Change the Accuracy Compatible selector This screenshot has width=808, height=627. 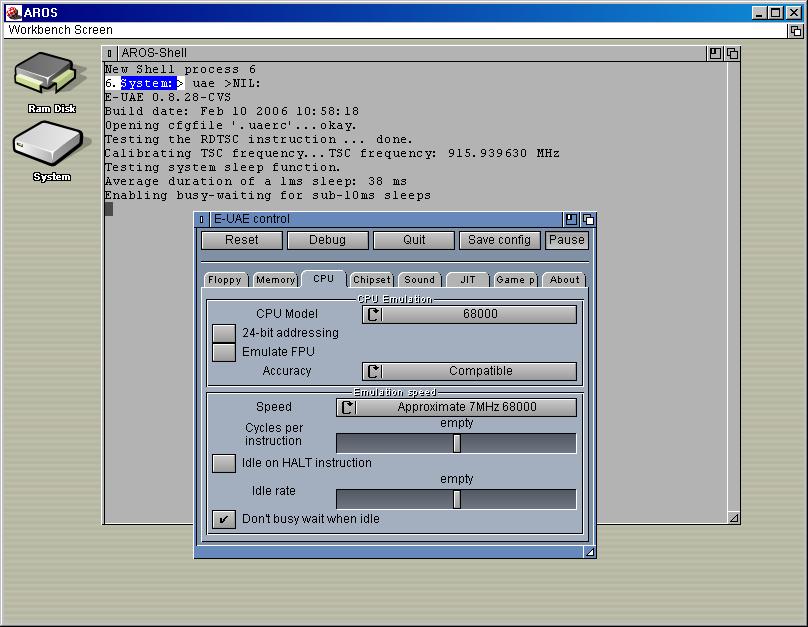469,371
